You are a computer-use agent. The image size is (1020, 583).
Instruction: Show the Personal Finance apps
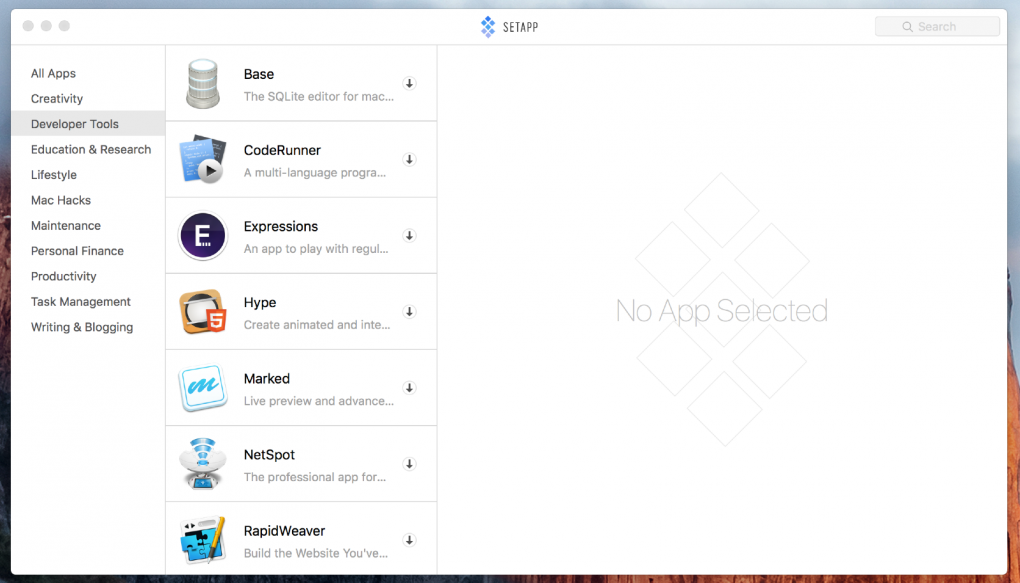point(77,251)
